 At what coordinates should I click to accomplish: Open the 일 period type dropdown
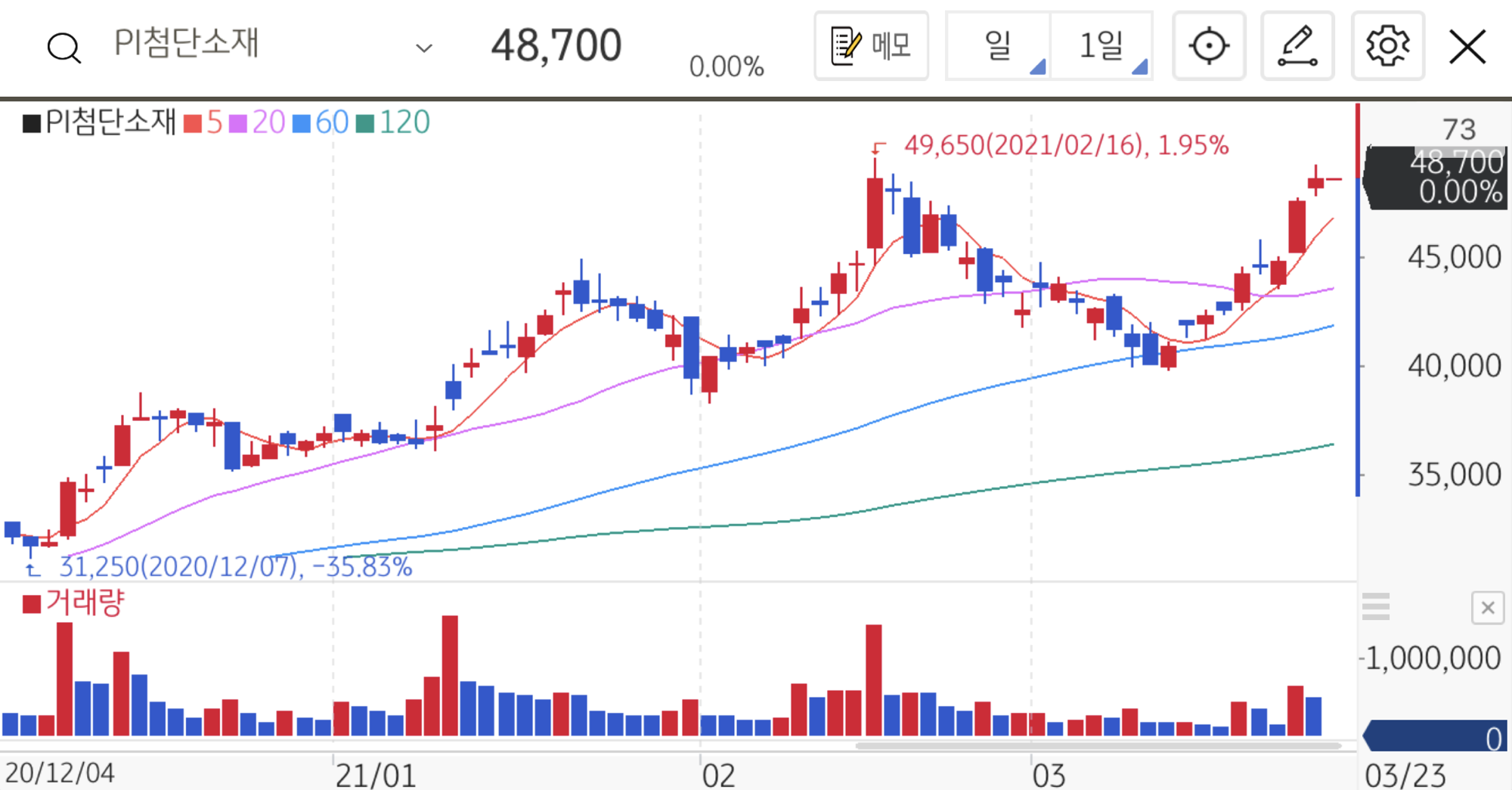998,45
